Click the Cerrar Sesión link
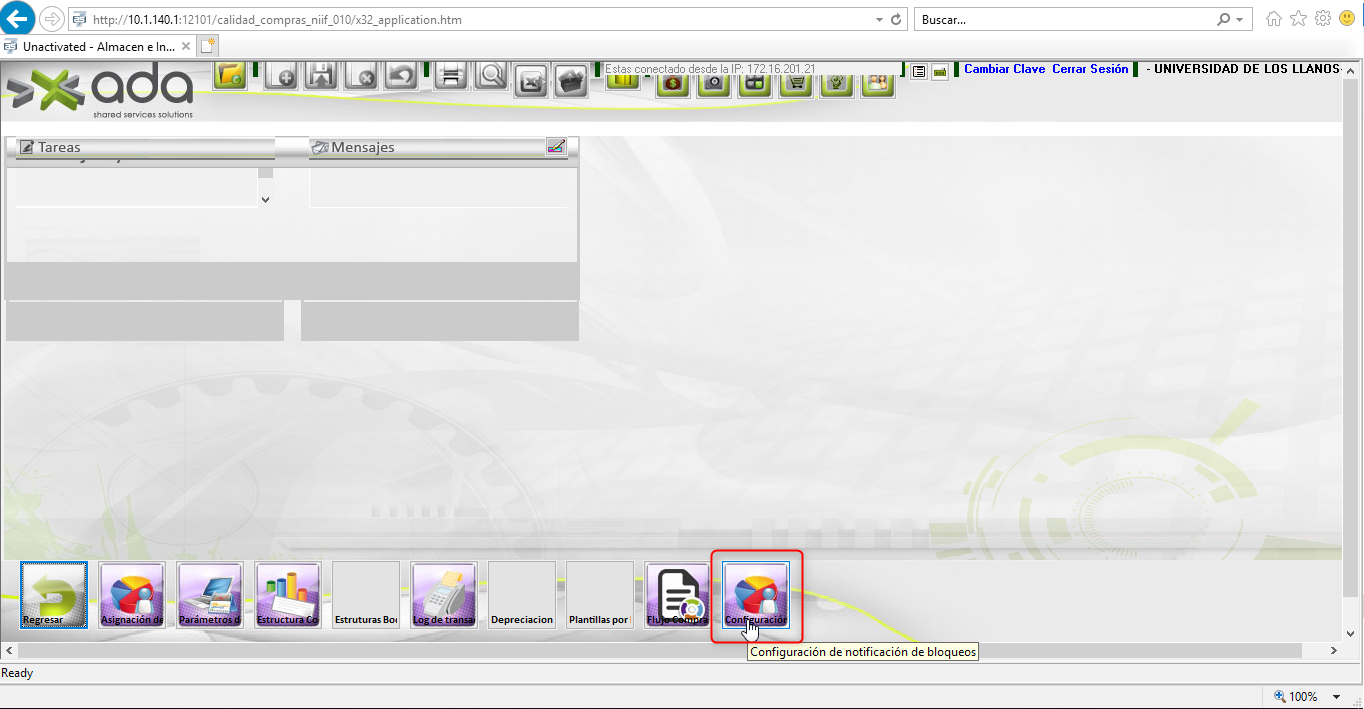The height and width of the screenshot is (709, 1364). [1090, 69]
